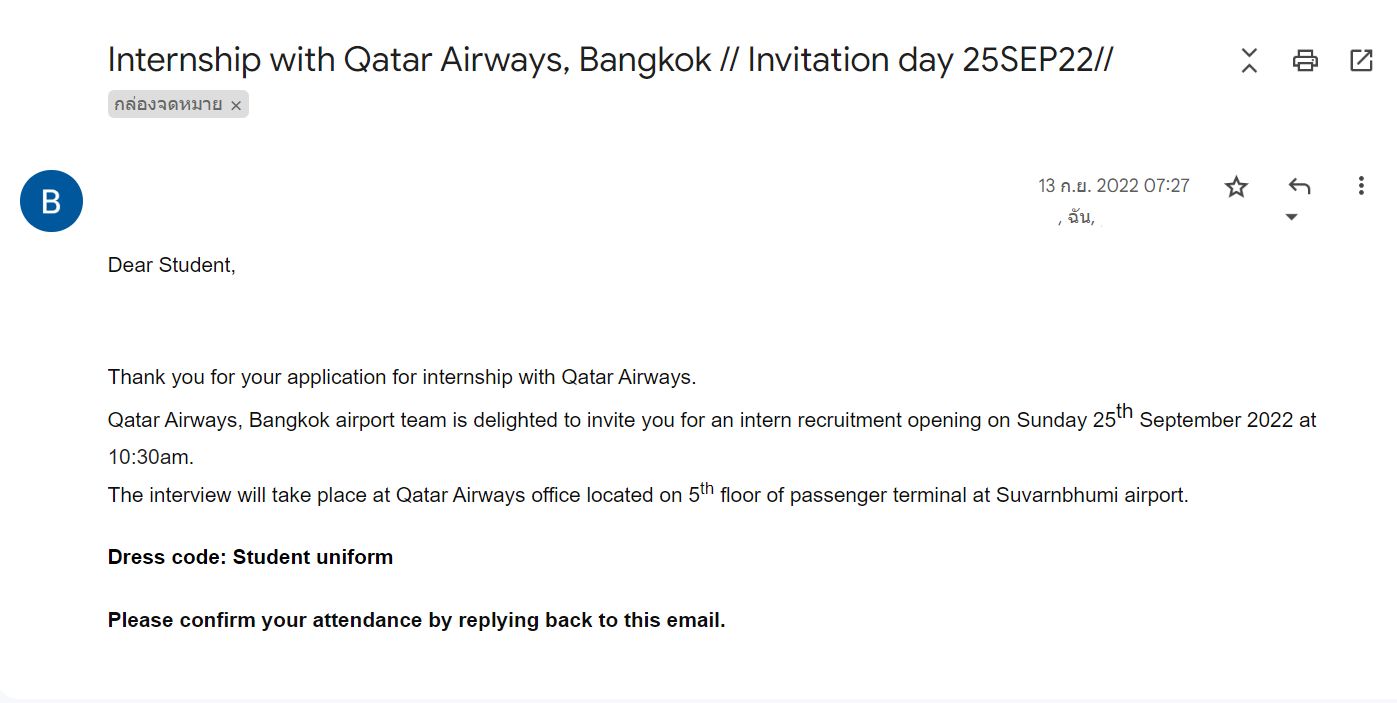Click the "Dress code: Student uniform" line
The image size is (1397, 703).
point(250,557)
